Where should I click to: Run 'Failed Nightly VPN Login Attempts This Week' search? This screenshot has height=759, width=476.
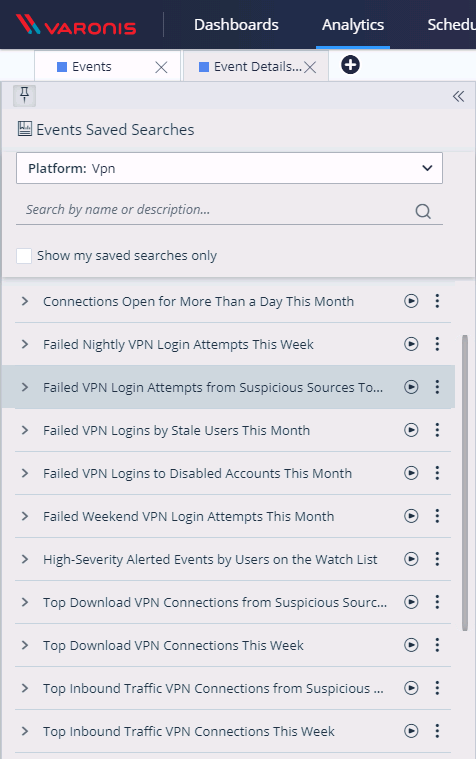coord(411,344)
